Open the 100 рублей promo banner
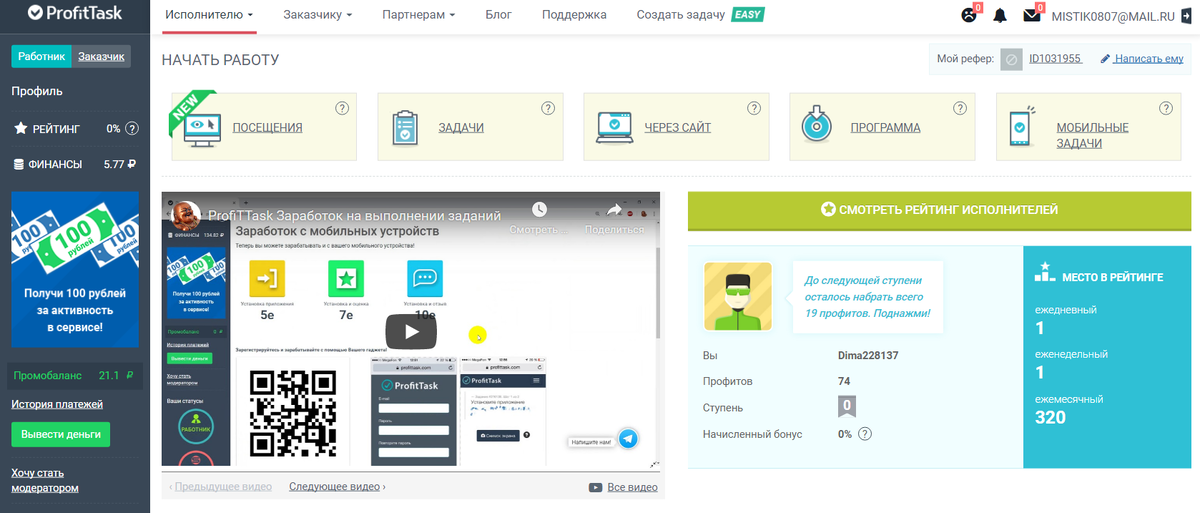Image resolution: width=1200 pixels, height=513 pixels. (x=75, y=269)
